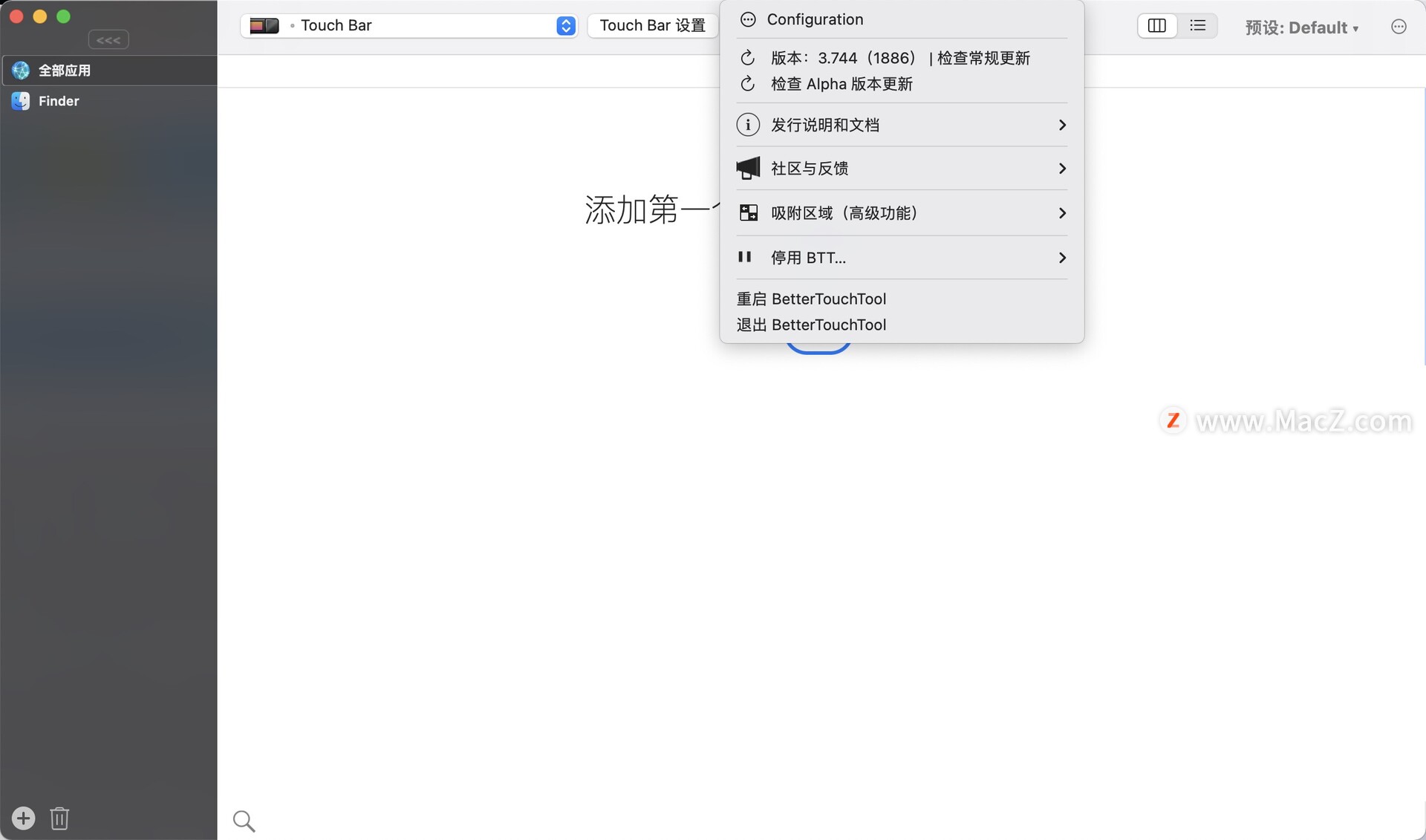Viewport: 1426px width, 840px height.
Task: Click the Touch Bar thumbnail icon in the selector
Action: tap(264, 26)
